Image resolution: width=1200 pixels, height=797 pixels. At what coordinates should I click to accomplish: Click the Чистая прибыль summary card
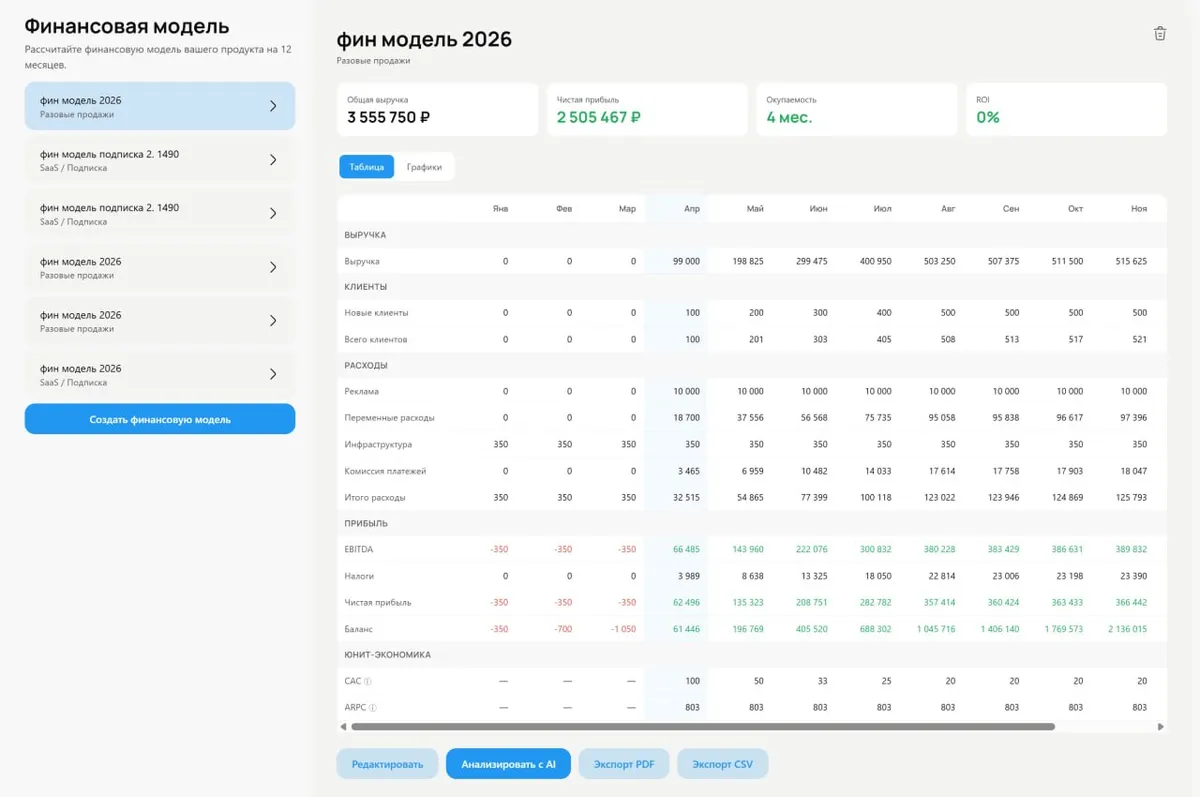point(647,109)
